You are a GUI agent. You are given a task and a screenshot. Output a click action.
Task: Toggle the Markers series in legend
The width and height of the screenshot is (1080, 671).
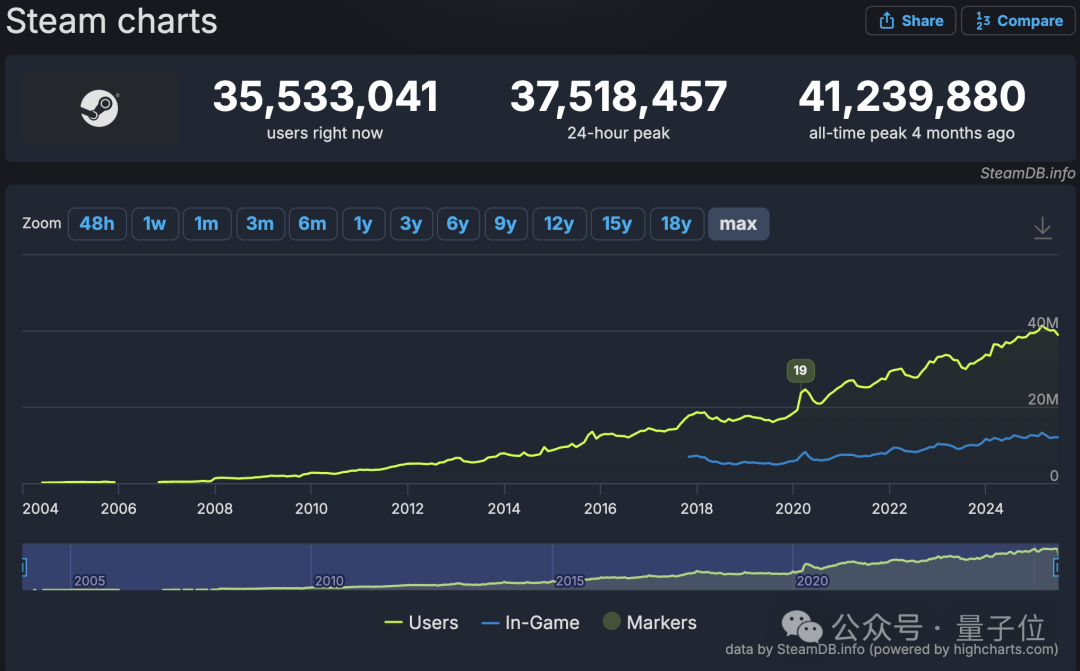(x=650, y=623)
